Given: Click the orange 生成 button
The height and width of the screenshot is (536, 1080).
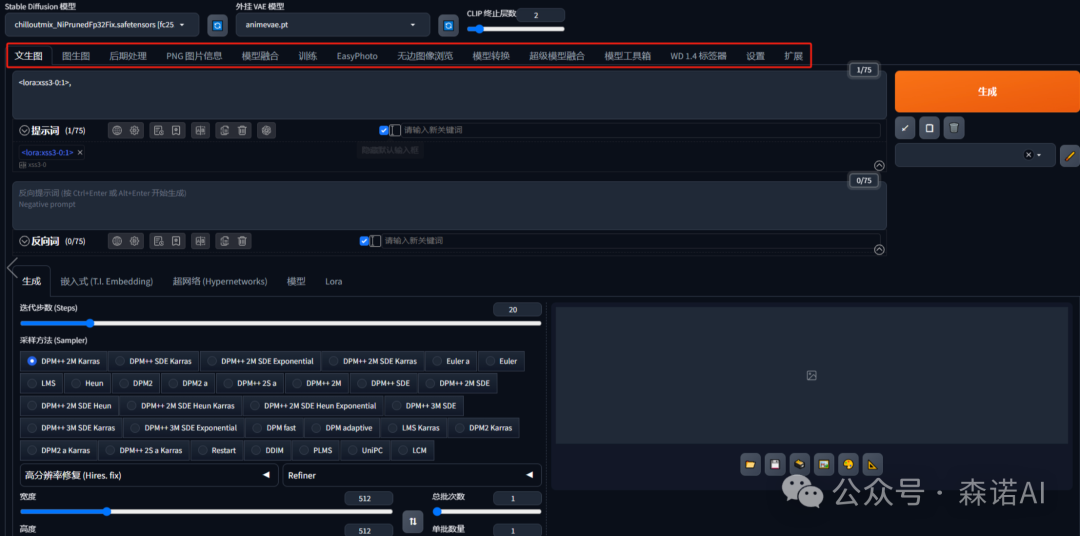Looking at the screenshot, I should tap(987, 92).
